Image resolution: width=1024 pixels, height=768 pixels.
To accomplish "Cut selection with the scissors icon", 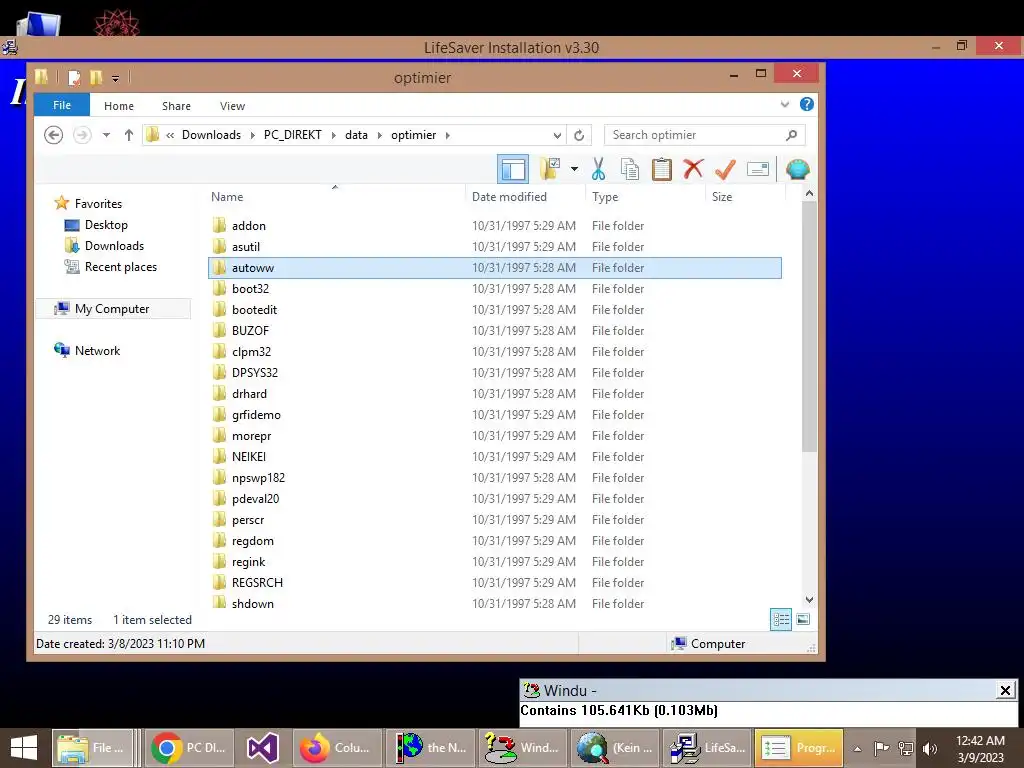I will [598, 169].
